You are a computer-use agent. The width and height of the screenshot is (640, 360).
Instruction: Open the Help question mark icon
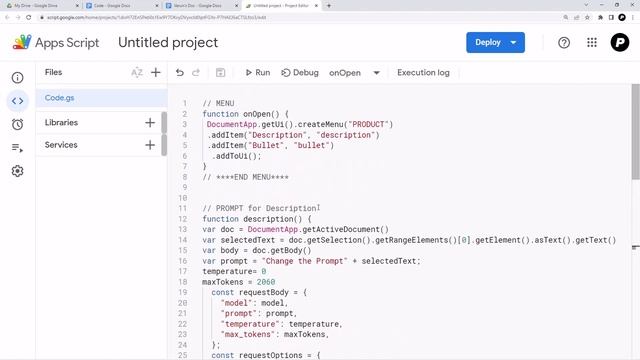tap(564, 42)
